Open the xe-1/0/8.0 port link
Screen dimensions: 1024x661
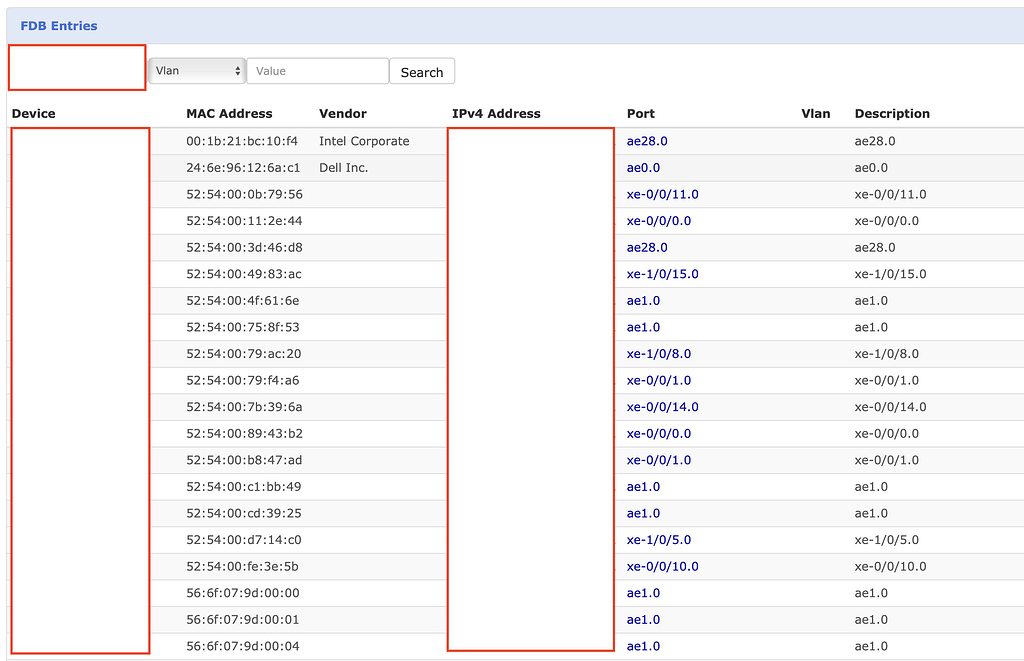pyautogui.click(x=659, y=354)
